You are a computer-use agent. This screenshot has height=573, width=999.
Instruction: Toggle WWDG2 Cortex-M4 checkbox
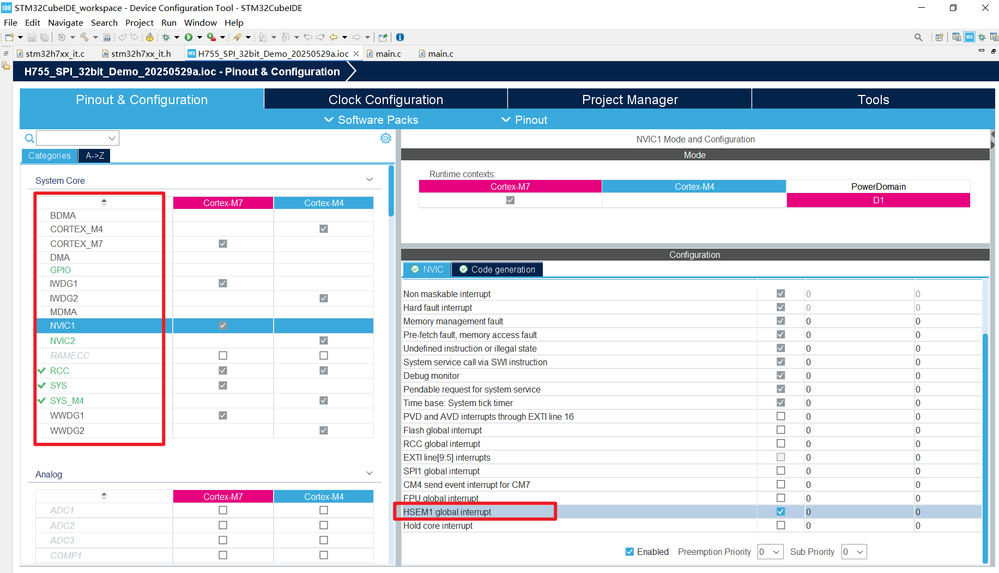pos(324,430)
